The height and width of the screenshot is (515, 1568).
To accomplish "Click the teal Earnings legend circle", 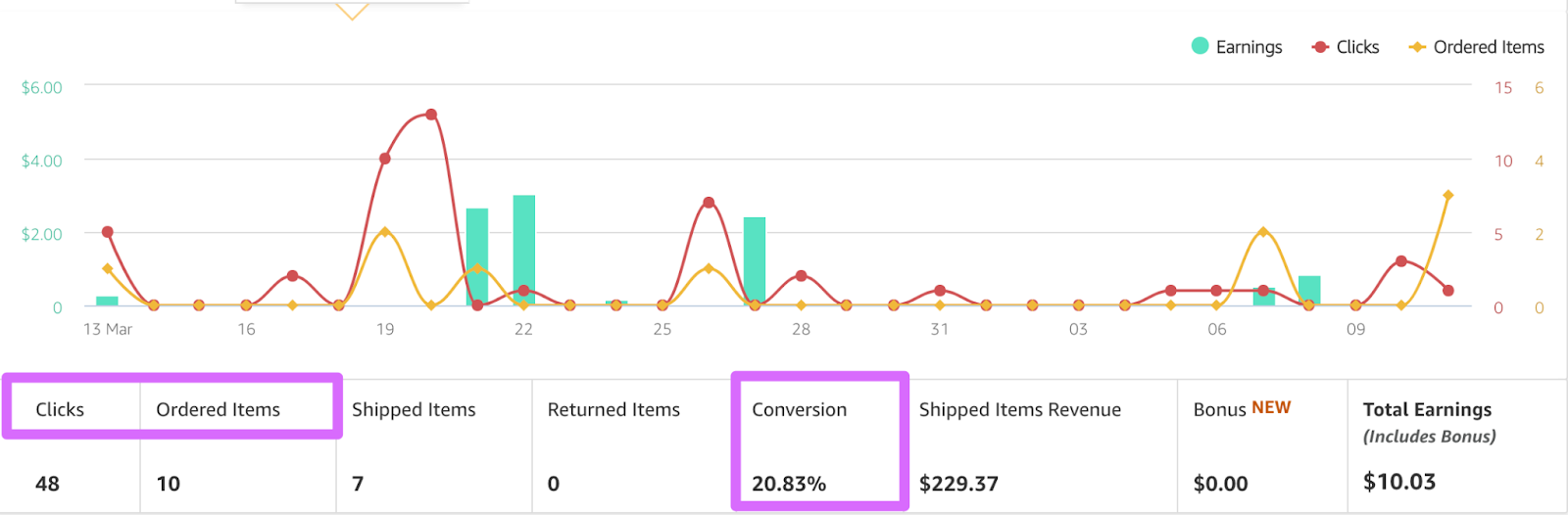I will [x=1200, y=46].
